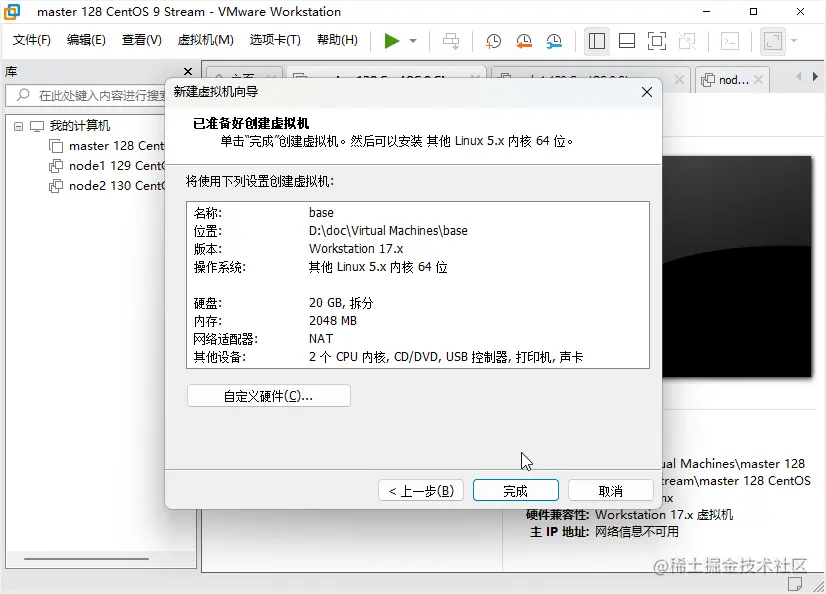Image resolution: width=826 pixels, height=594 pixels.
Task: Take a snapshot using the clock-plus icon
Action: tap(493, 41)
